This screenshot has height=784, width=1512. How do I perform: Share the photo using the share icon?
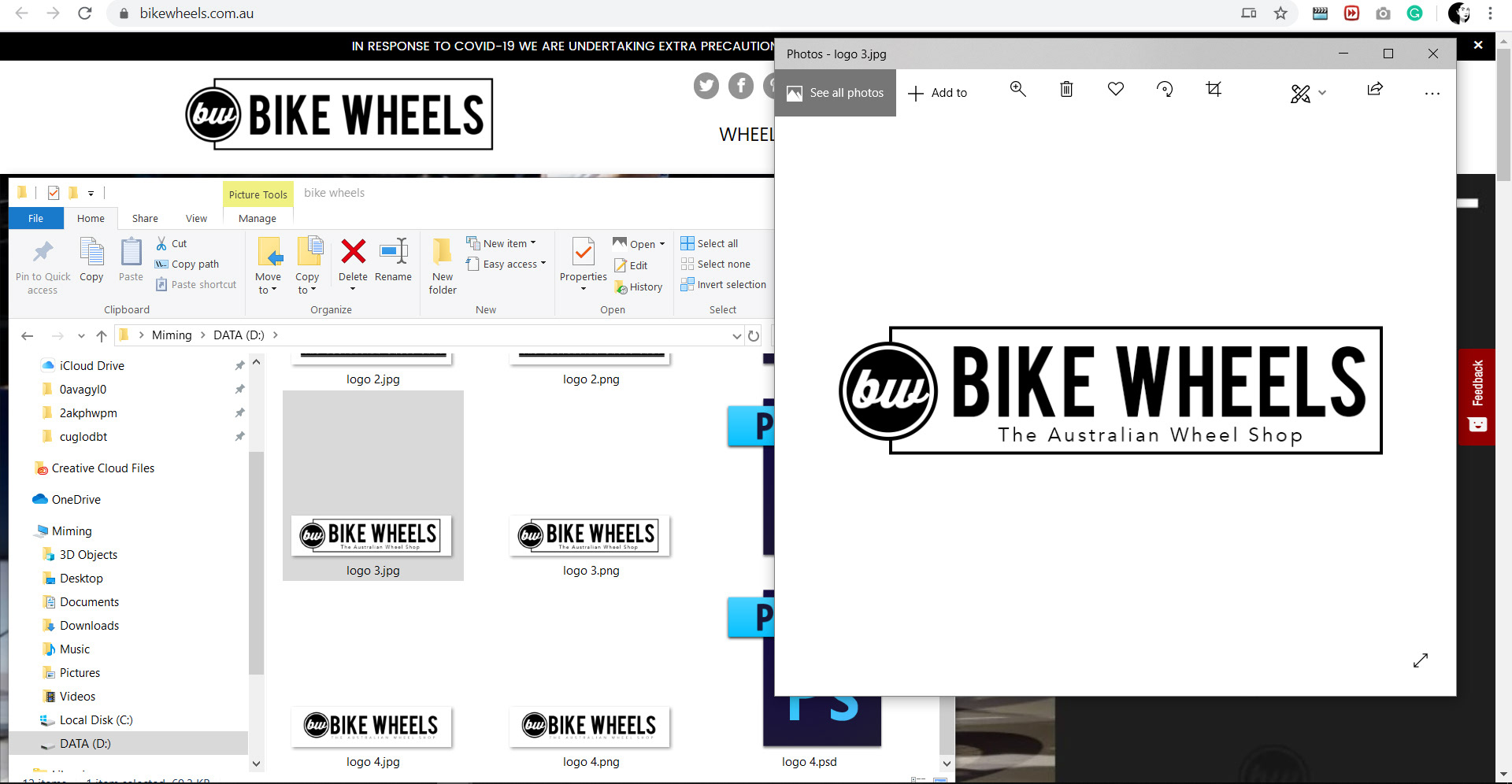pos(1375,89)
